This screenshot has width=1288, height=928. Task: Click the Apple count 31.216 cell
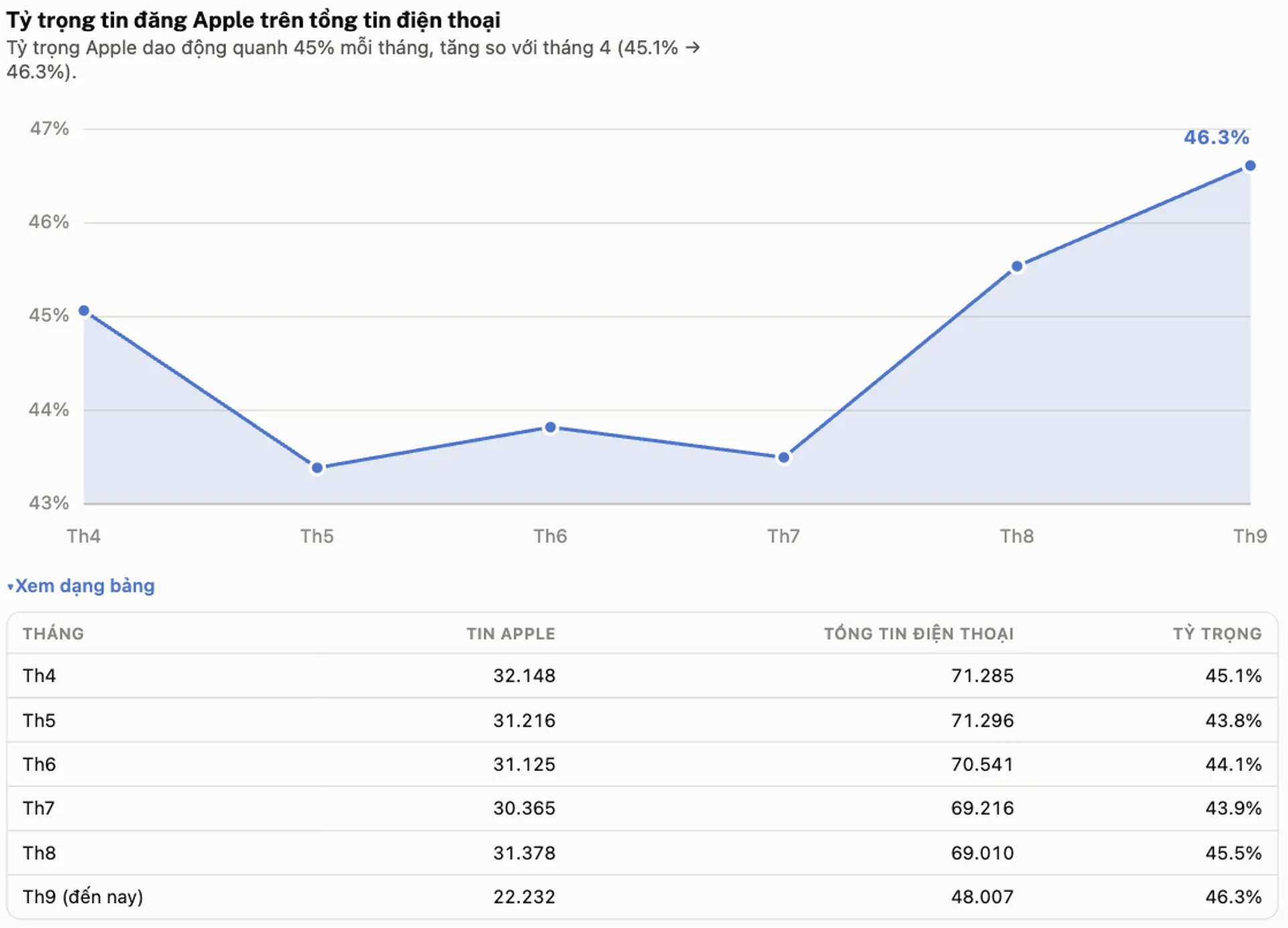pyautogui.click(x=524, y=721)
